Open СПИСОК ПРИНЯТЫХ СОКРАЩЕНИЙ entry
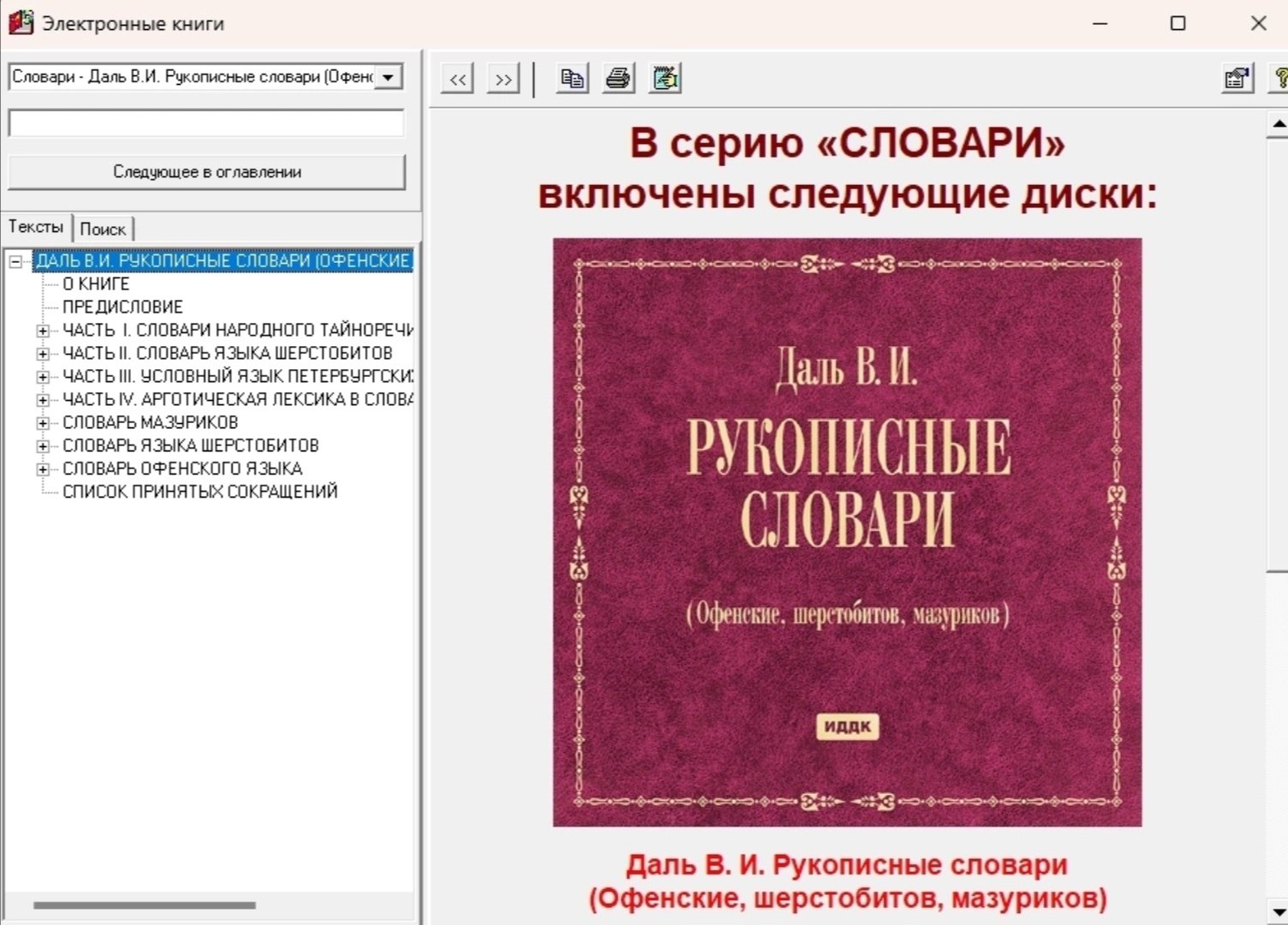The width and height of the screenshot is (1288, 925). (x=200, y=492)
